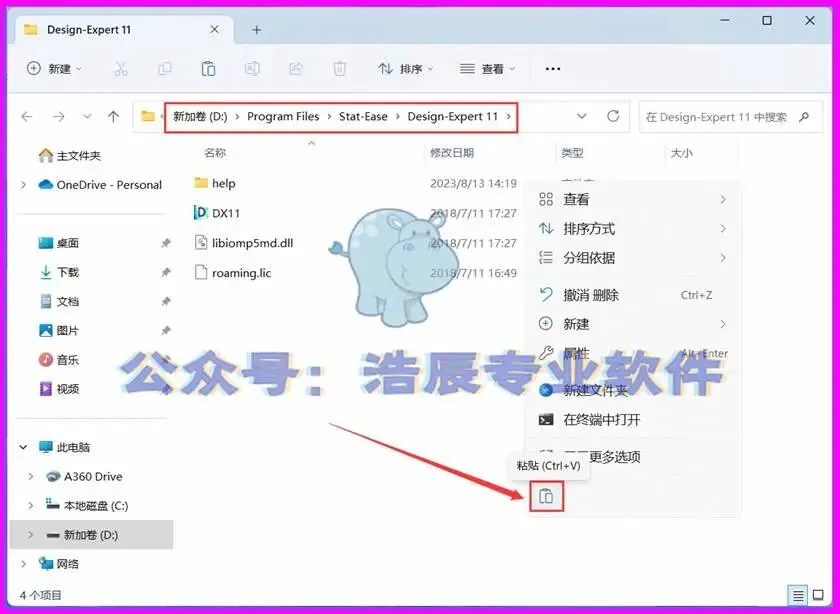The image size is (840, 614).
Task: Select the help folder
Action: click(215, 183)
